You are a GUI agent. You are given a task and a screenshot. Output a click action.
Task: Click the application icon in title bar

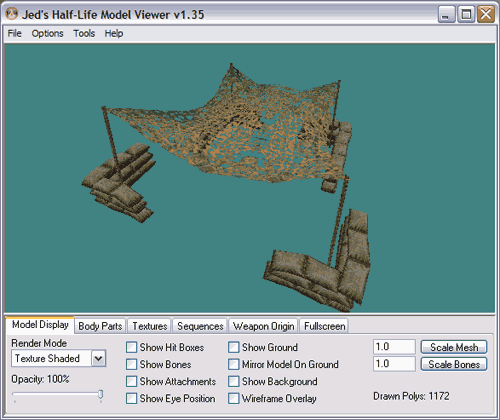click(x=12, y=14)
